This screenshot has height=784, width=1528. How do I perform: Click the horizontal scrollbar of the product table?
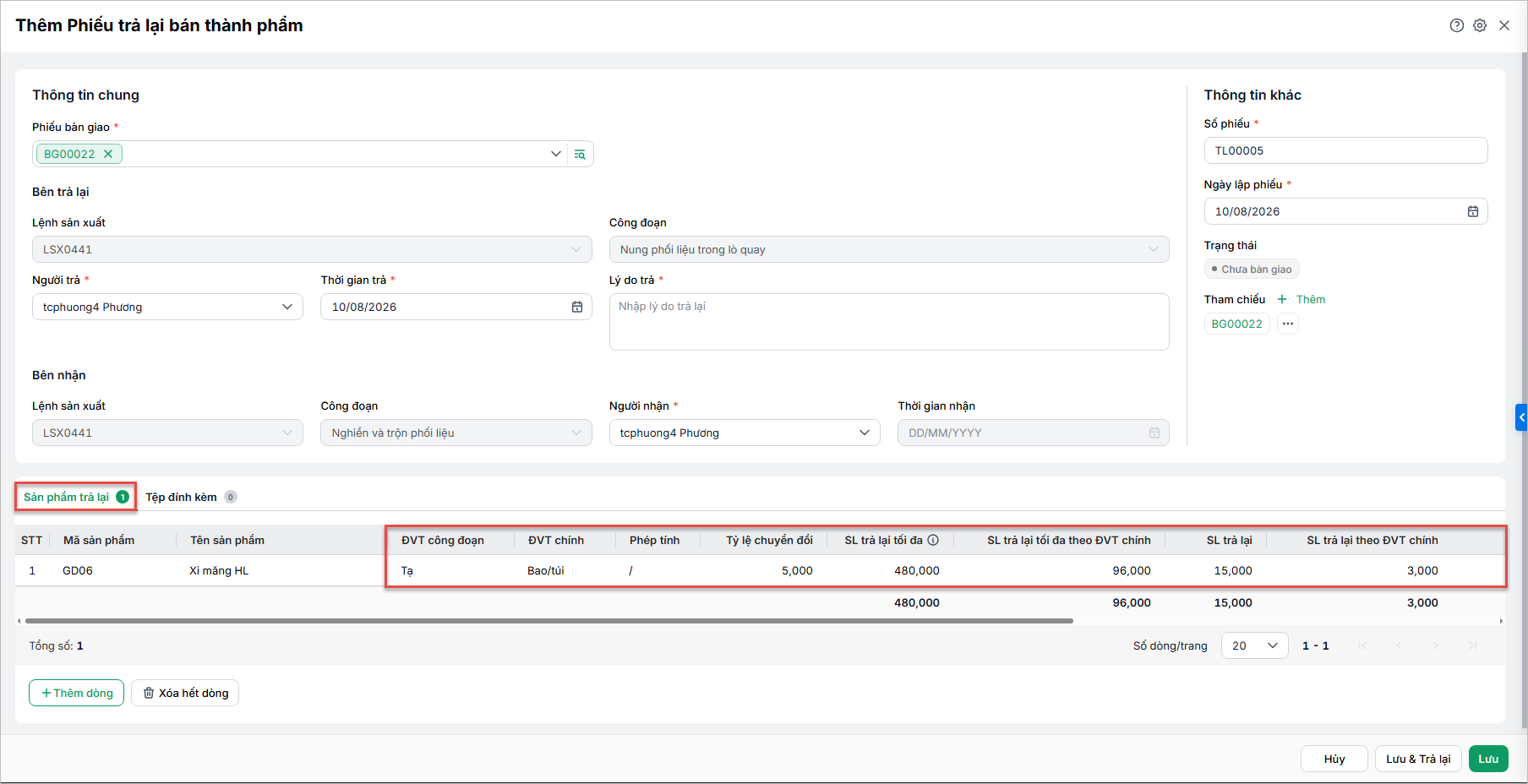pyautogui.click(x=549, y=621)
